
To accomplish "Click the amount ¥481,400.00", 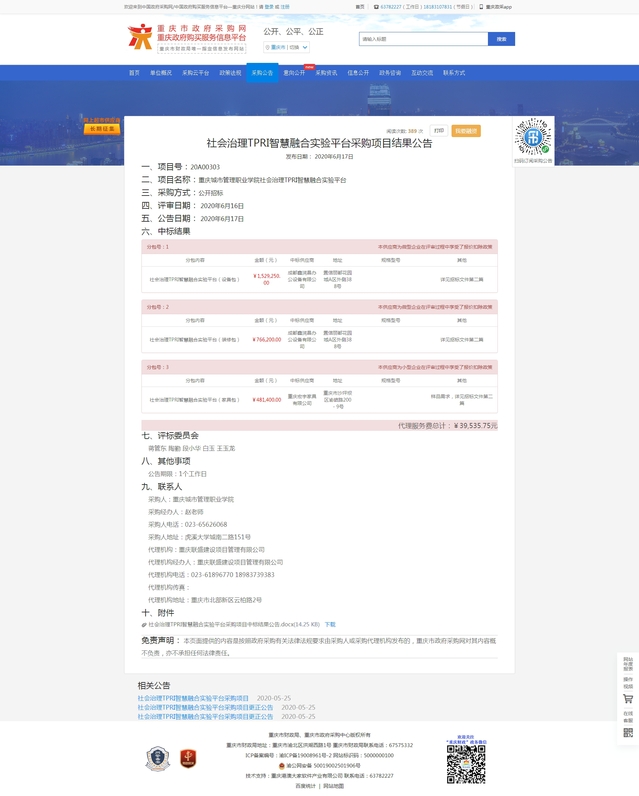I will (x=266, y=400).
